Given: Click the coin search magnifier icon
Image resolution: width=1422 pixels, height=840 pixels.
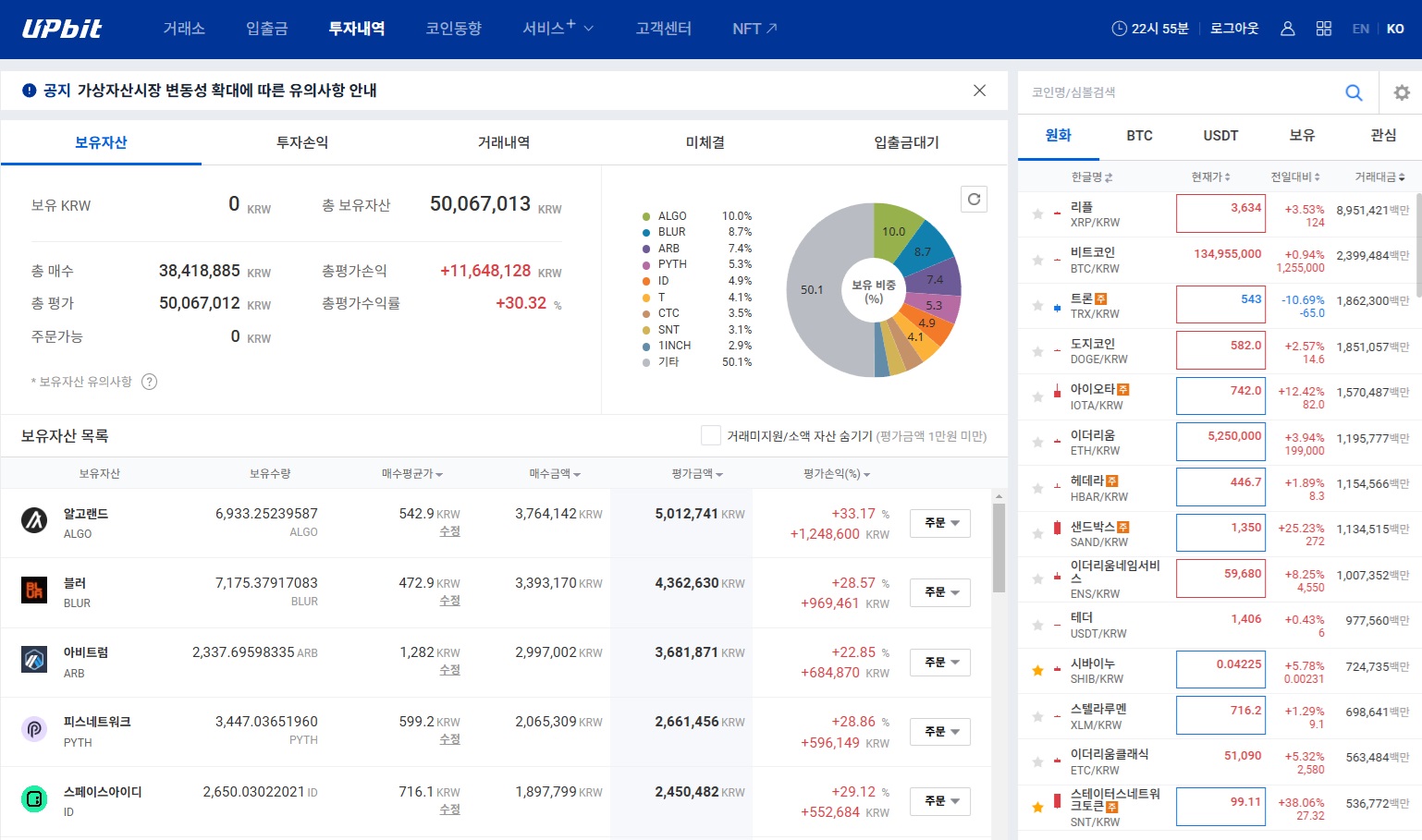Looking at the screenshot, I should (1354, 92).
